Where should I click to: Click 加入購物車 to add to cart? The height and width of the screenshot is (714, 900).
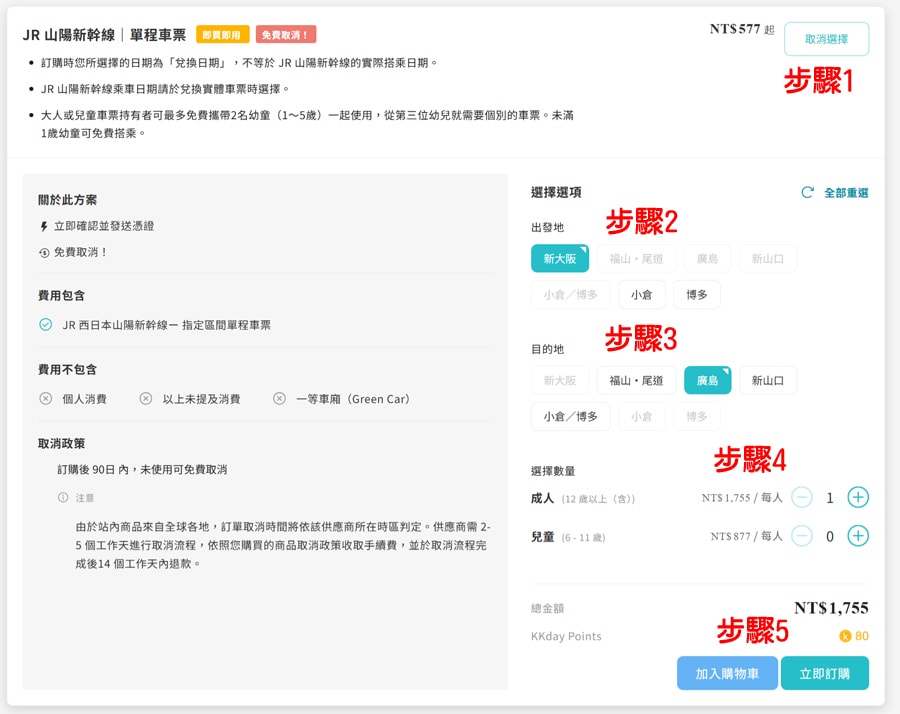click(727, 673)
